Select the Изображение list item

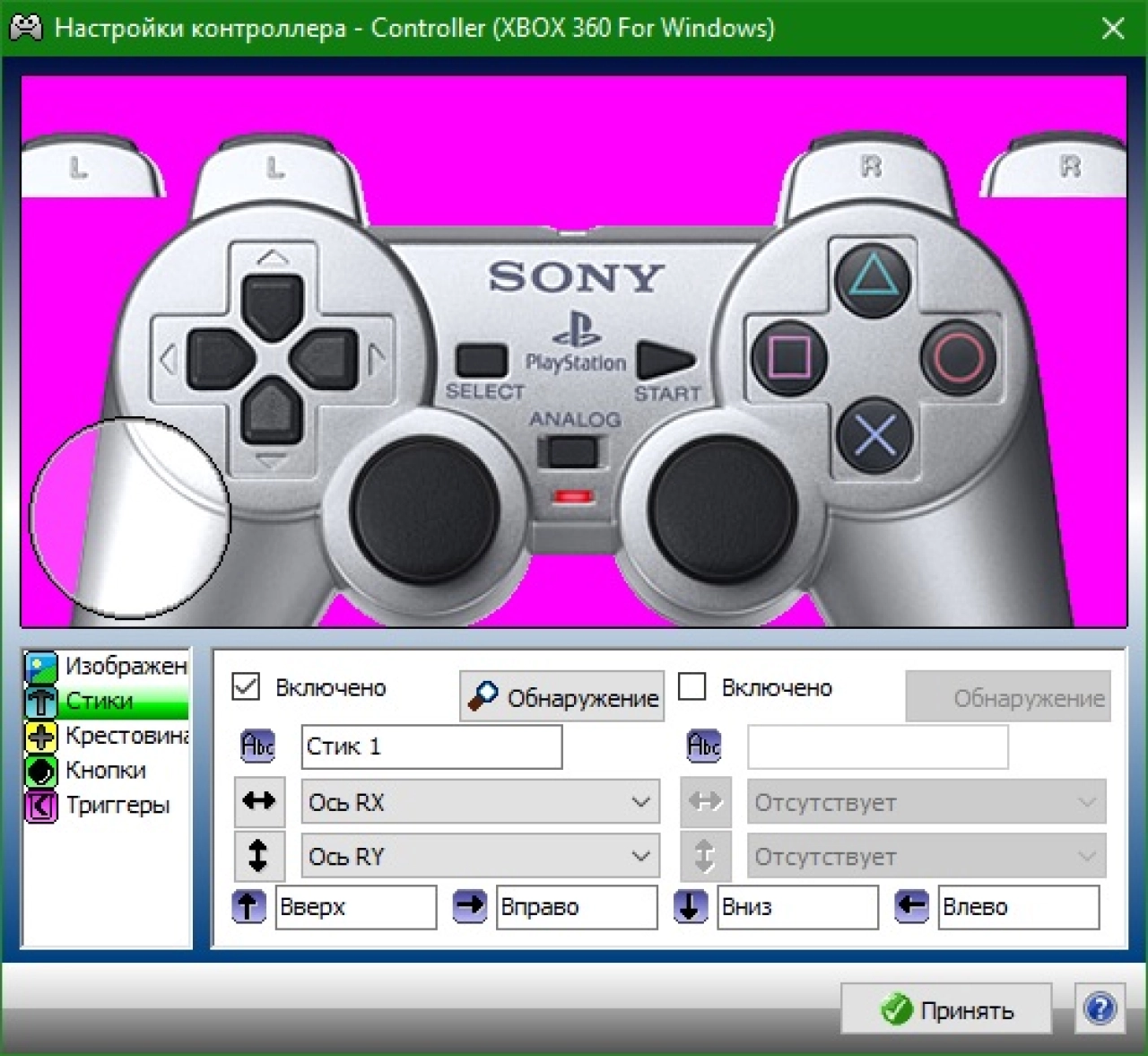pyautogui.click(x=106, y=666)
